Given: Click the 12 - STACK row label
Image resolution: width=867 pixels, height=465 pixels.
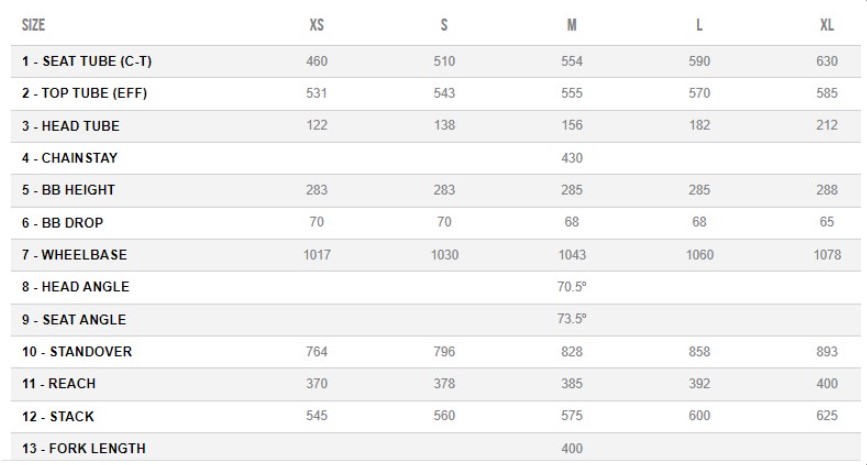Looking at the screenshot, I should click(58, 416).
